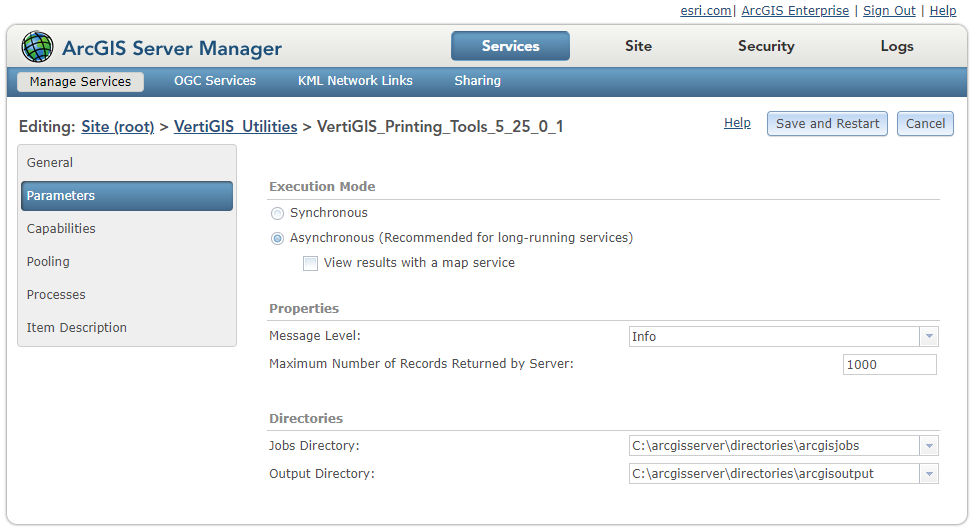The image size is (975, 529).
Task: Click the VertiGIS_Printing_Tools_5_25_0_1 service name
Action: (440, 127)
